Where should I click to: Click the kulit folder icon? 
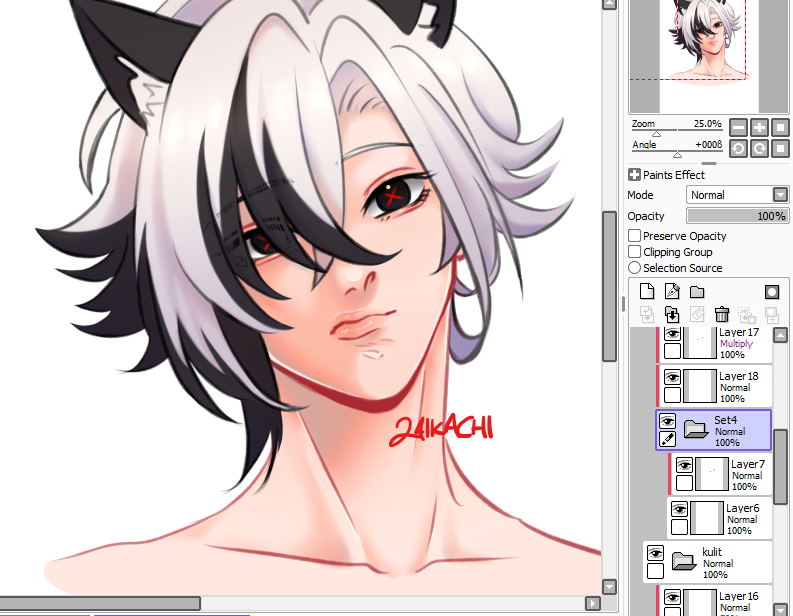[x=684, y=561]
